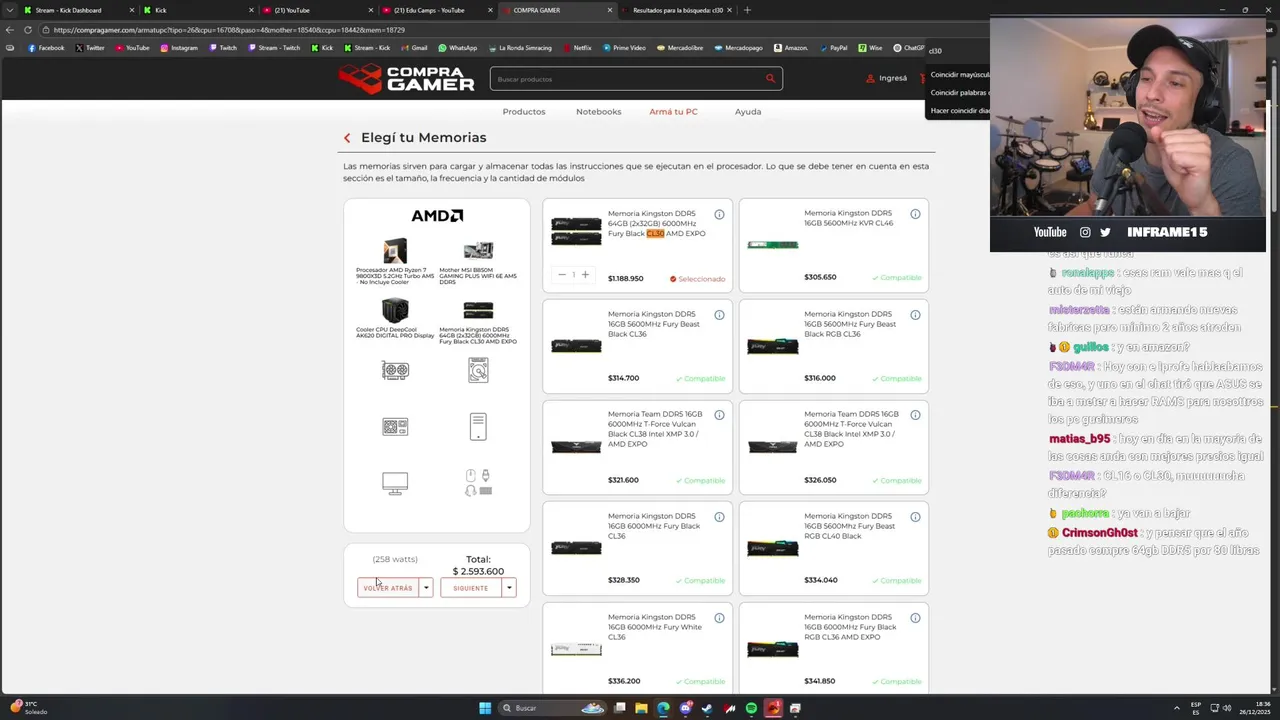This screenshot has height=720, width=1280.
Task: Open info icon for Kingston 16GB 5600MHz KVR CL46
Action: pos(915,214)
